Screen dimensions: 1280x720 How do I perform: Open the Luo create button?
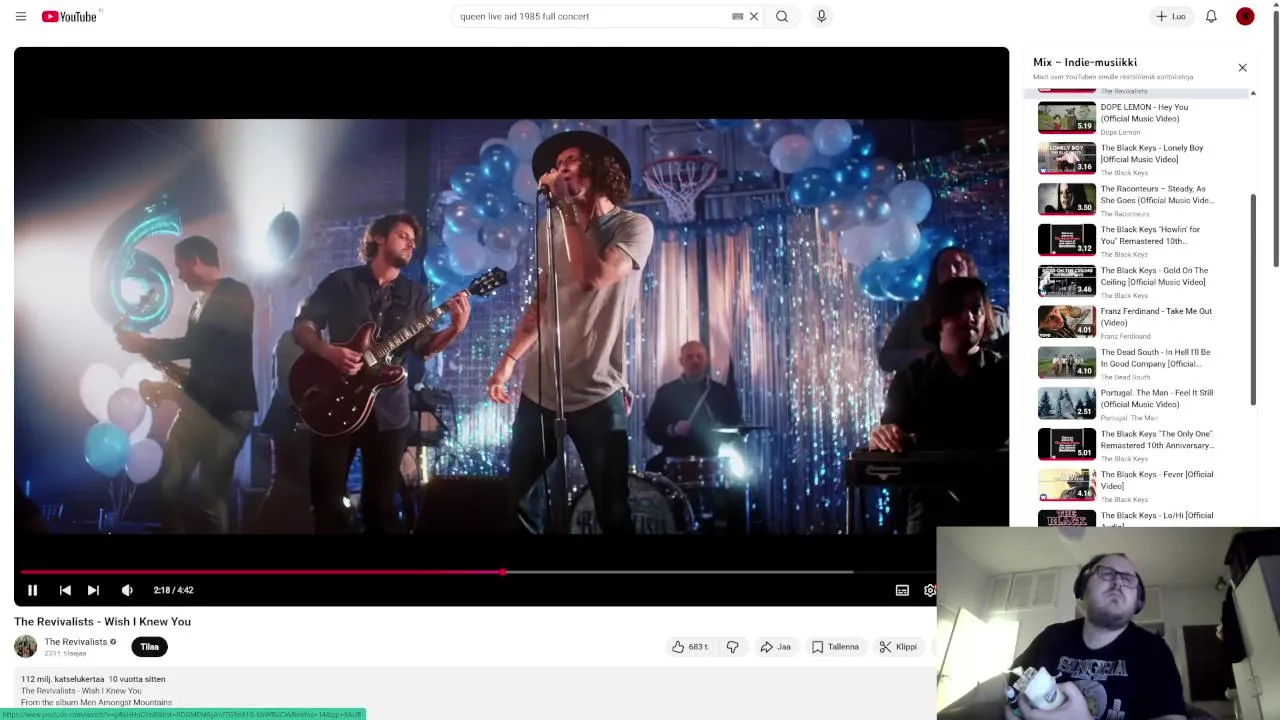click(x=1170, y=16)
